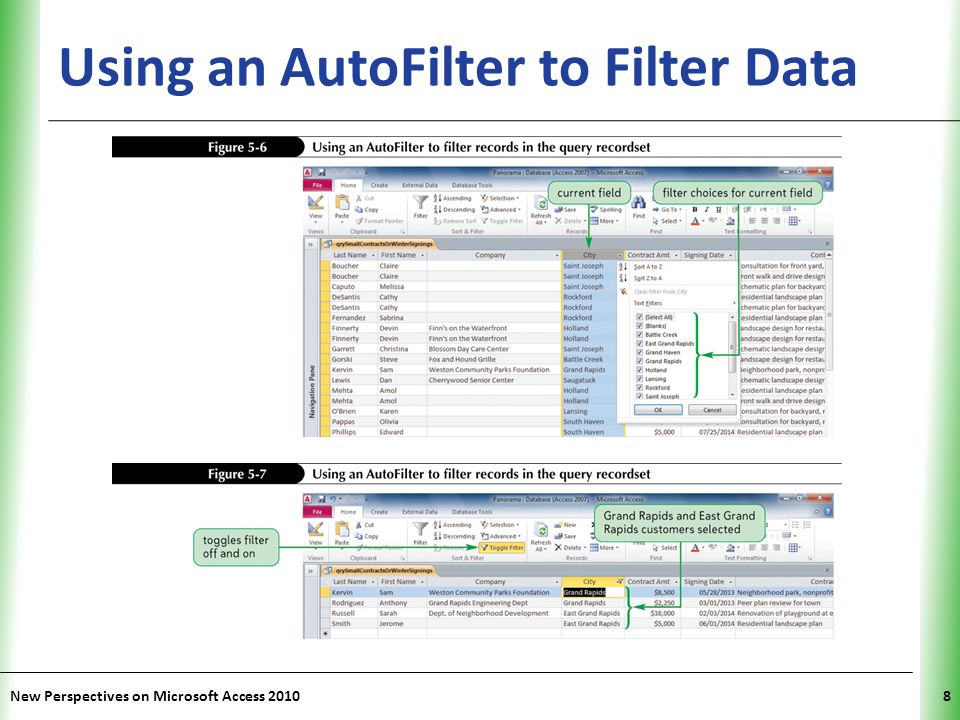The height and width of the screenshot is (720, 960).
Task: Expand Text Filters submenu in AutoFilter menu
Action: (684, 303)
